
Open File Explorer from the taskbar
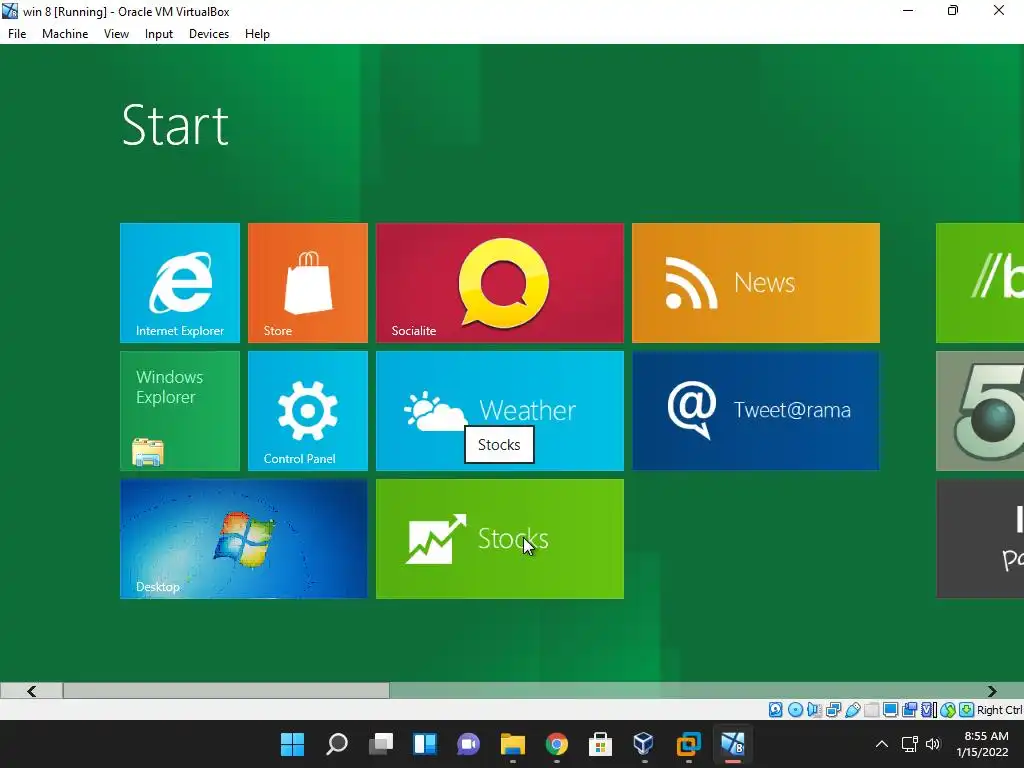[513, 744]
